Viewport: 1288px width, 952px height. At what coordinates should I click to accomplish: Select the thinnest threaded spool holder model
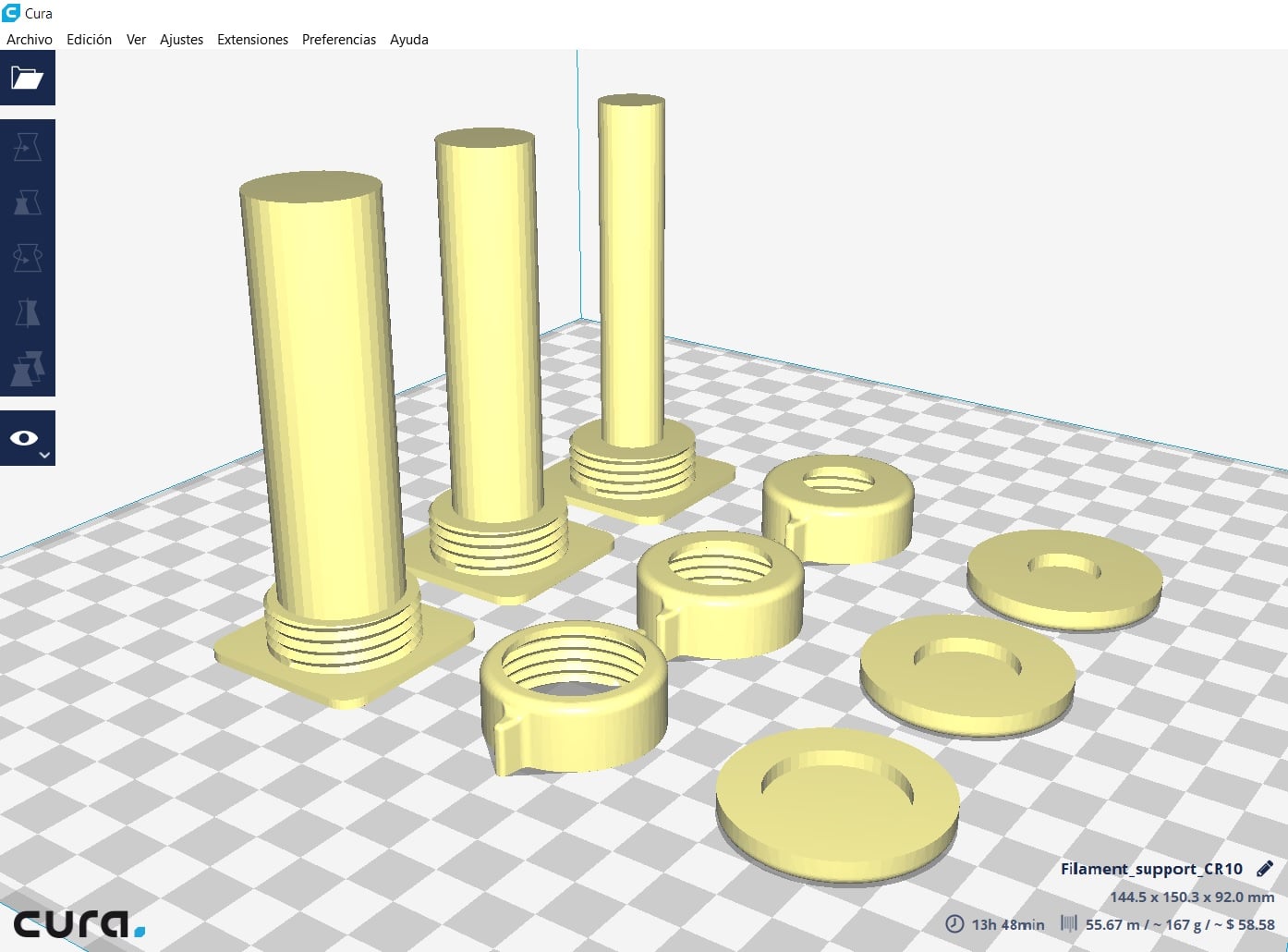(x=632, y=277)
